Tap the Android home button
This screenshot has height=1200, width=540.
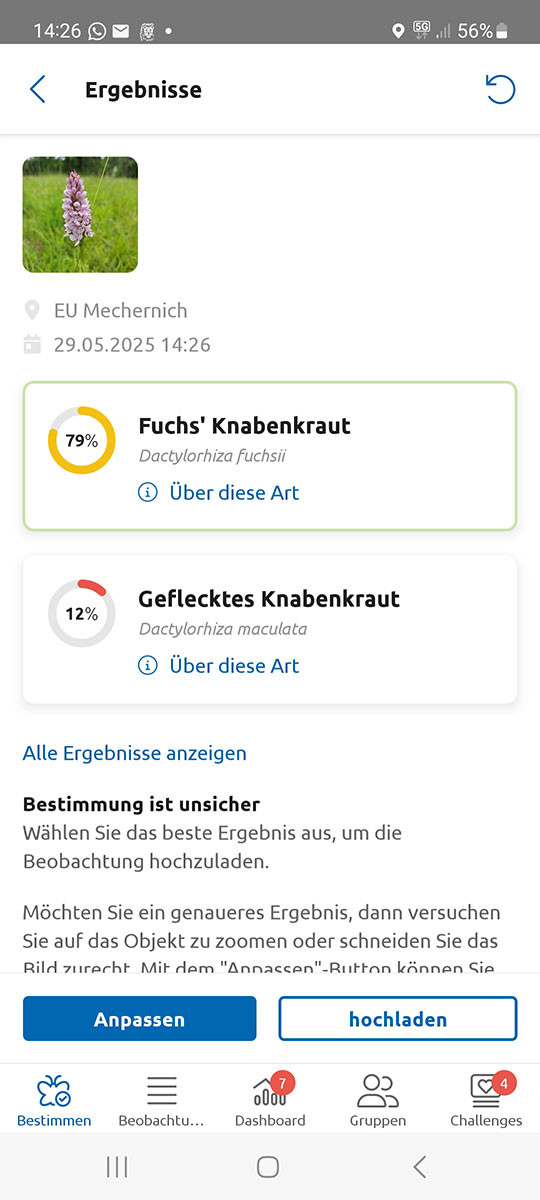(x=268, y=1166)
